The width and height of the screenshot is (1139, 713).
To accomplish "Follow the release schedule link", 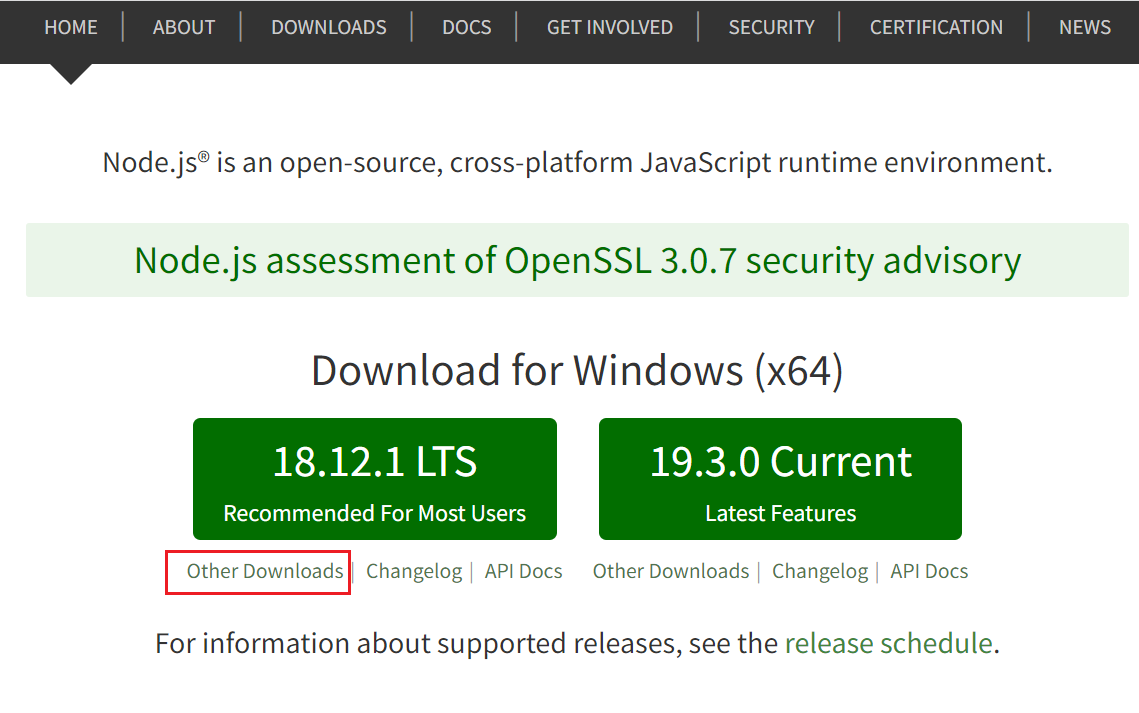I will point(888,644).
